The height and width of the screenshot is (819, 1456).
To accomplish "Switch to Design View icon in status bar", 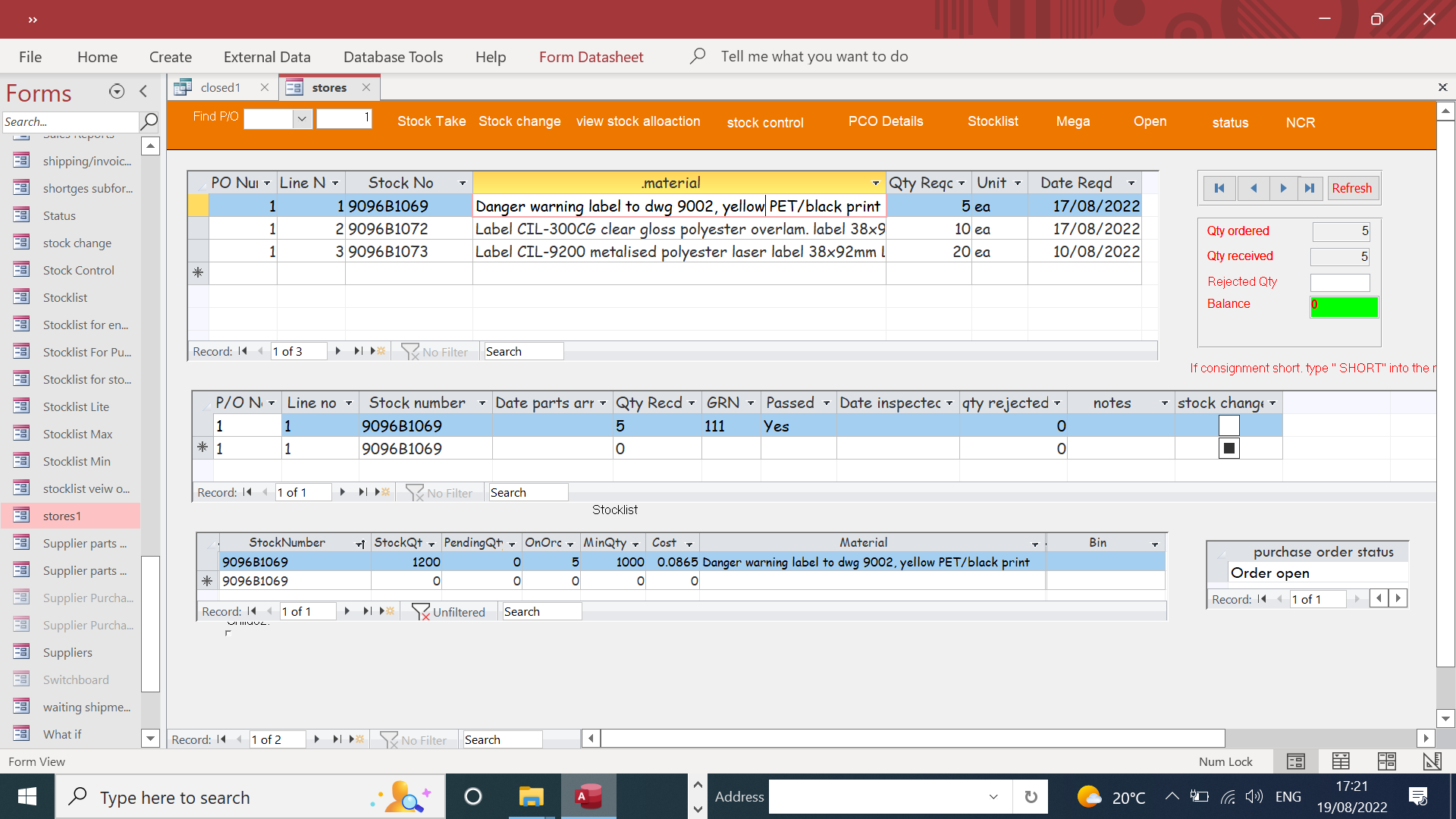I will [x=1432, y=761].
